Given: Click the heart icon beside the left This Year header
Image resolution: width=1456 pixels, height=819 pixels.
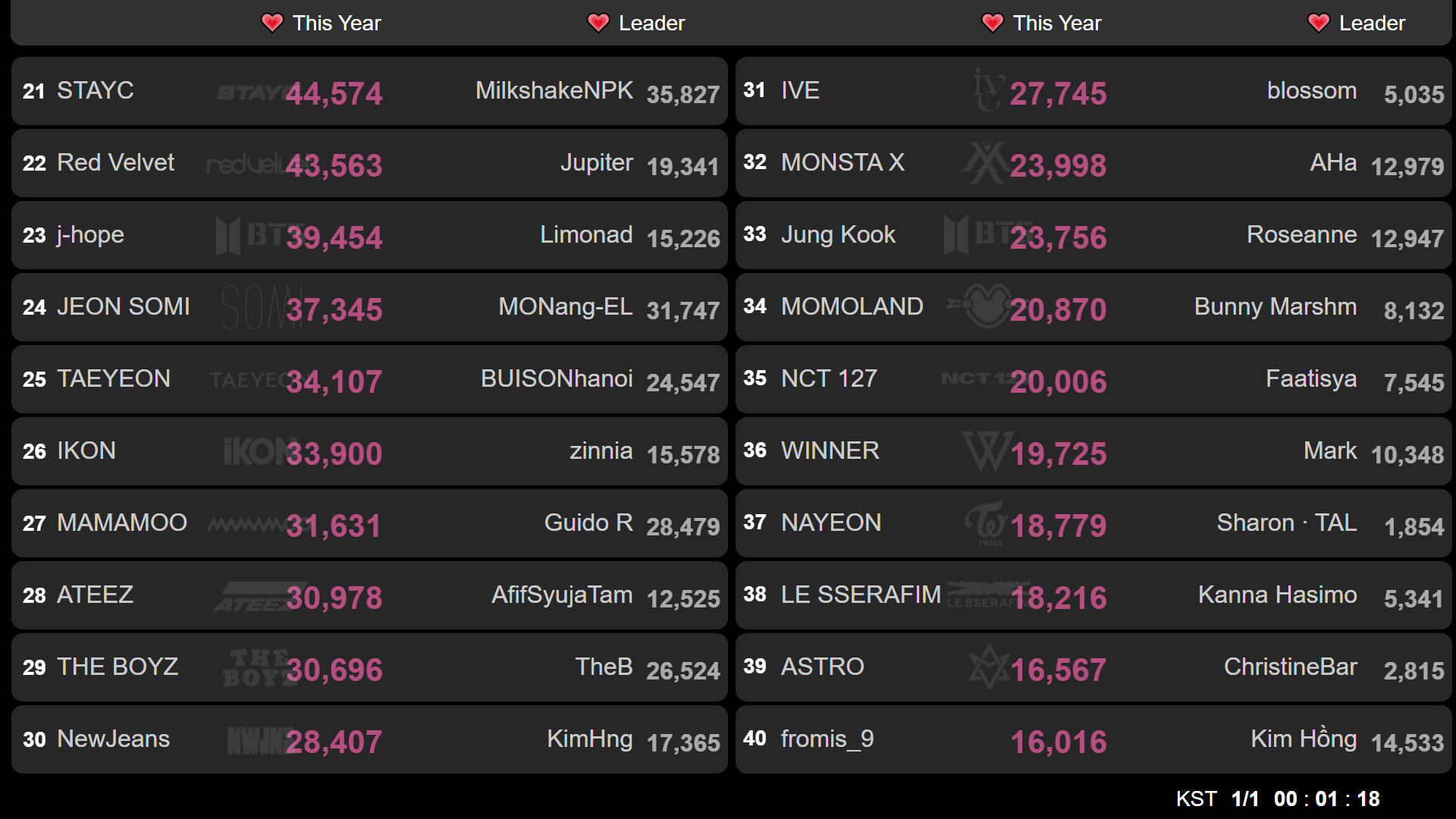Looking at the screenshot, I should [x=272, y=23].
